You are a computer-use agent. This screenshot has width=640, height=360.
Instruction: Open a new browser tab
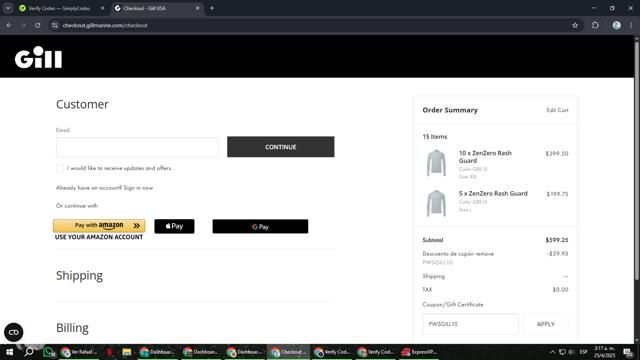212,8
